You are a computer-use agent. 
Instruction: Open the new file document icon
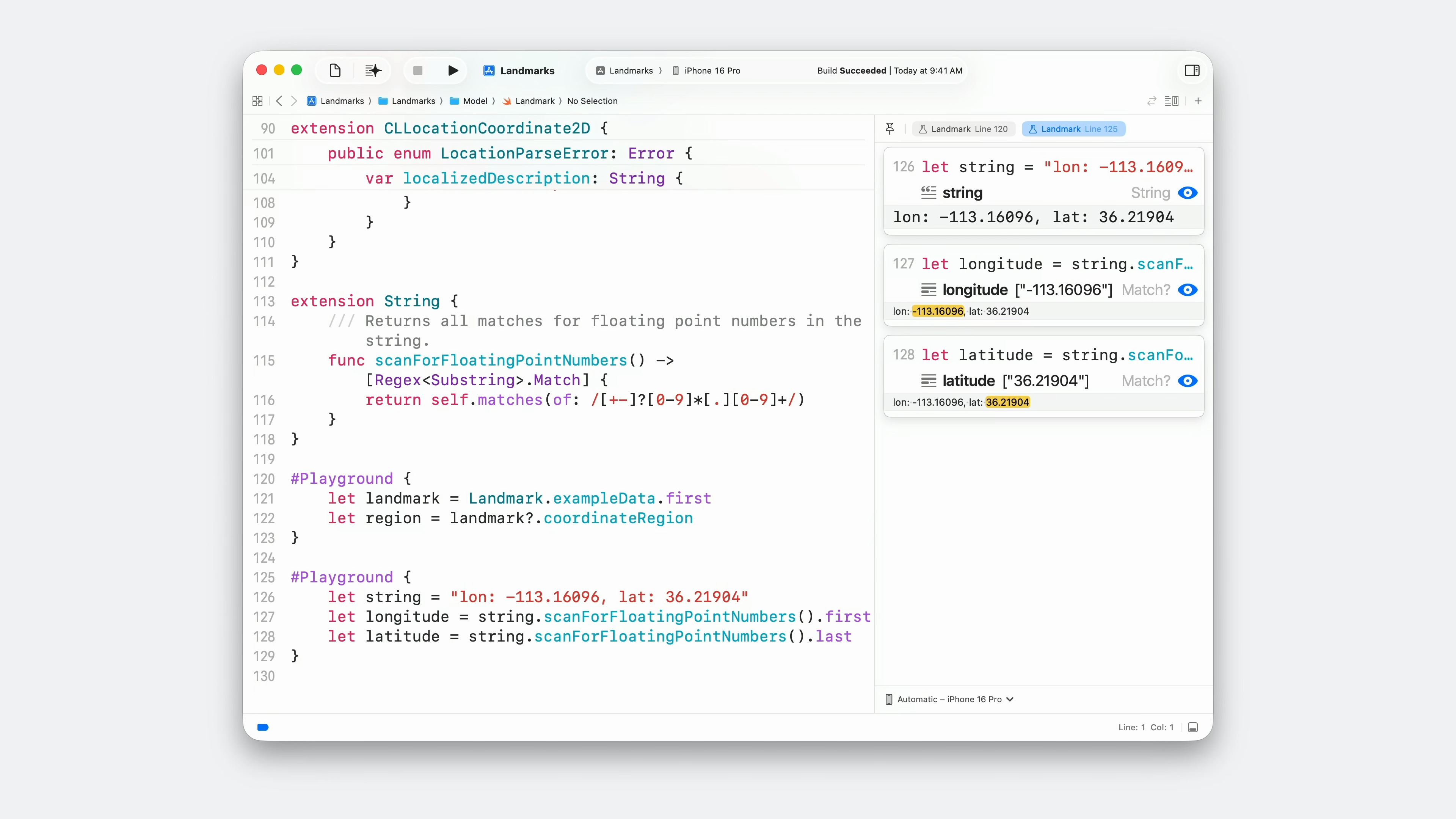[x=334, y=70]
